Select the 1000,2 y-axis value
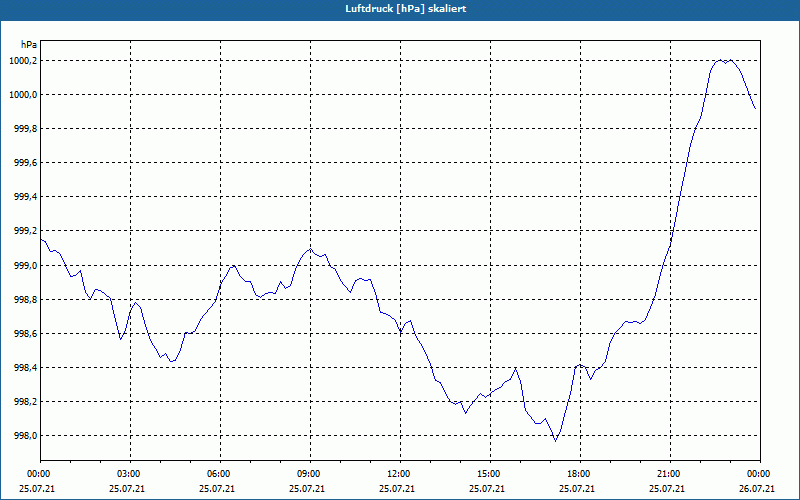The image size is (800, 500). coord(23,61)
